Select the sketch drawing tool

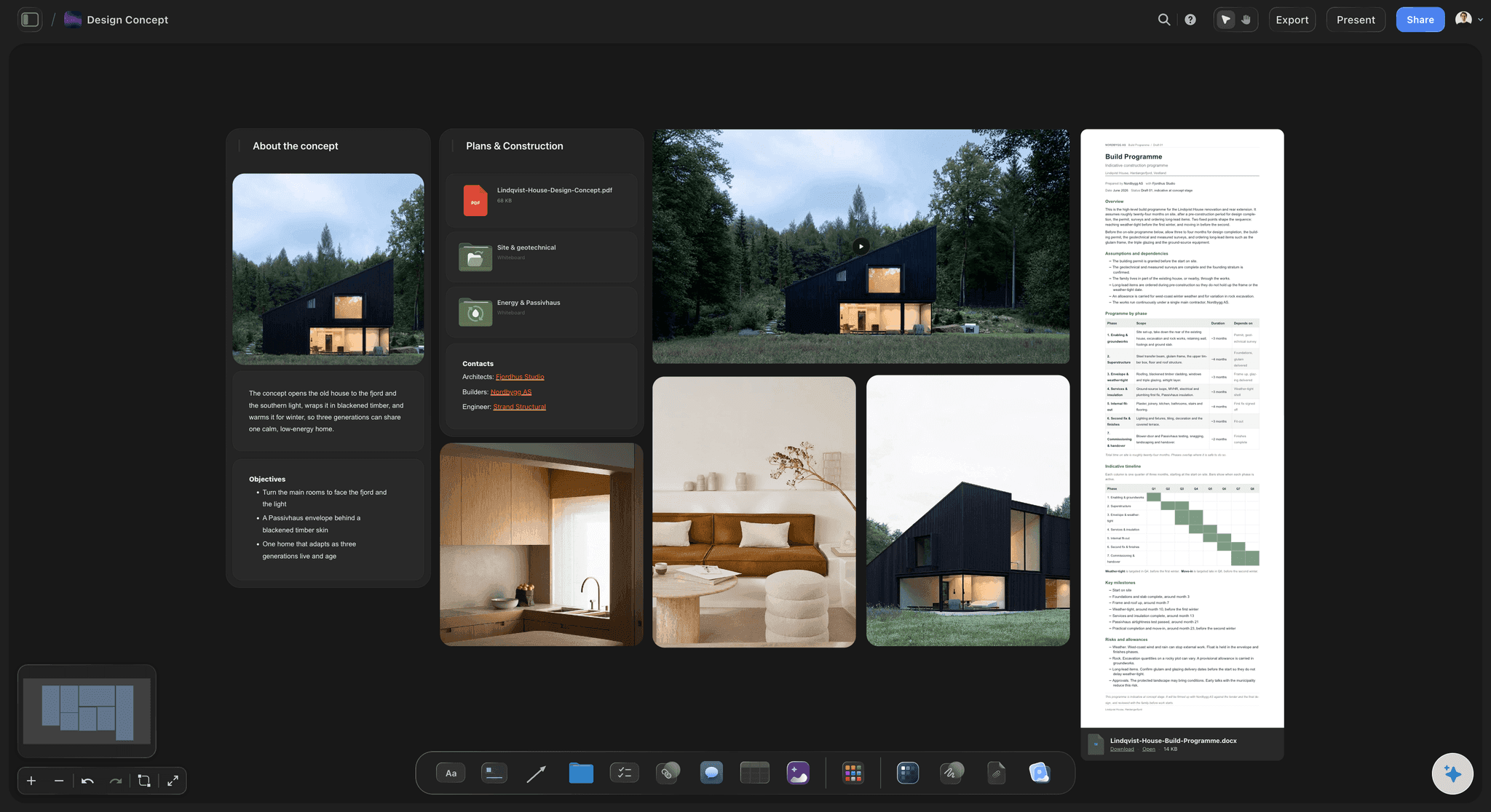(x=951, y=773)
